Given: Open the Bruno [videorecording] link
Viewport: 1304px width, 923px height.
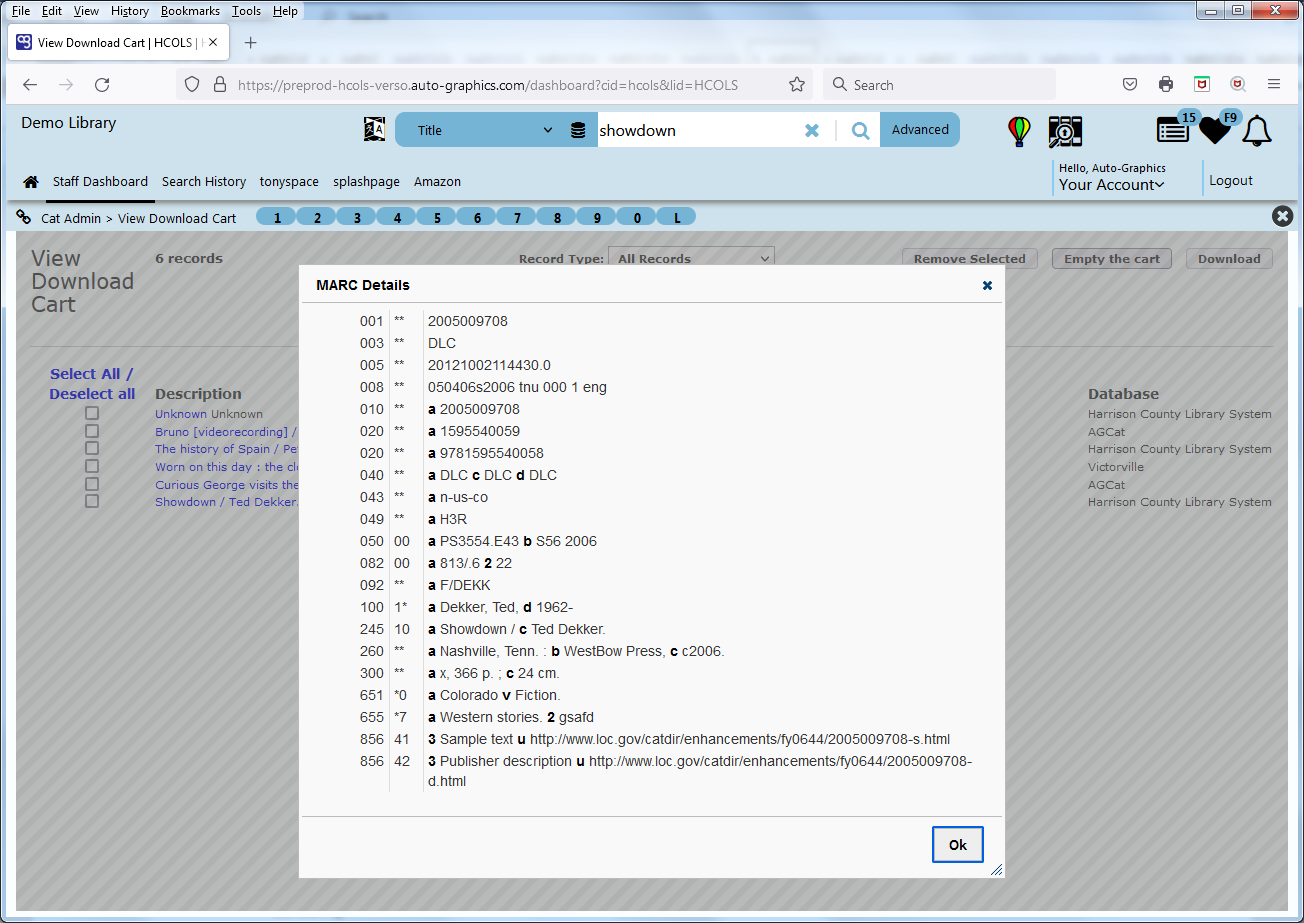Looking at the screenshot, I should pos(227,432).
